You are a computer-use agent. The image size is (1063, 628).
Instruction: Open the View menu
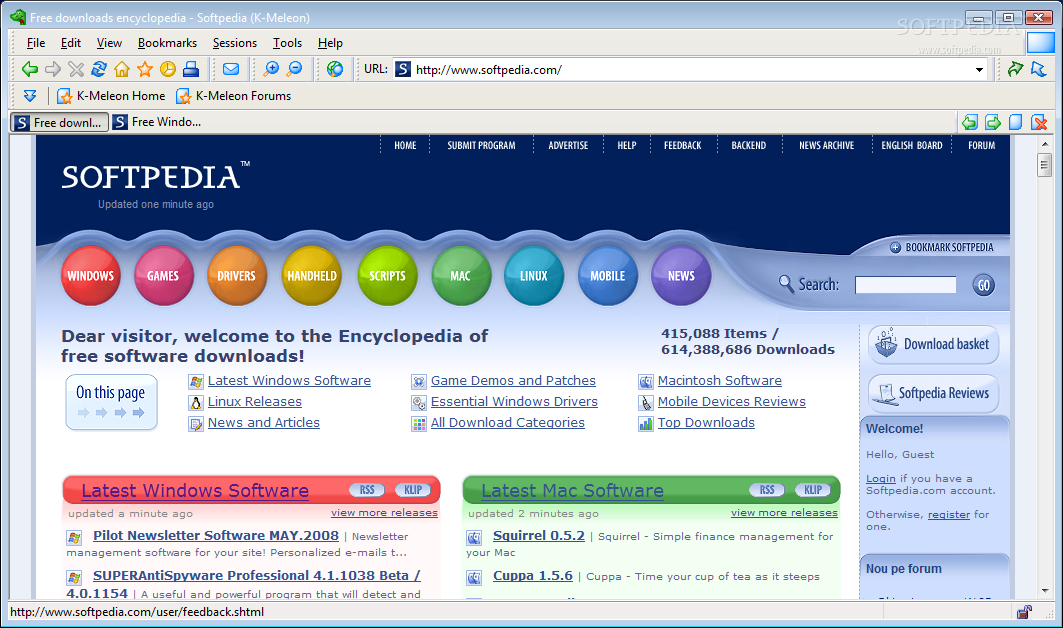[109, 43]
